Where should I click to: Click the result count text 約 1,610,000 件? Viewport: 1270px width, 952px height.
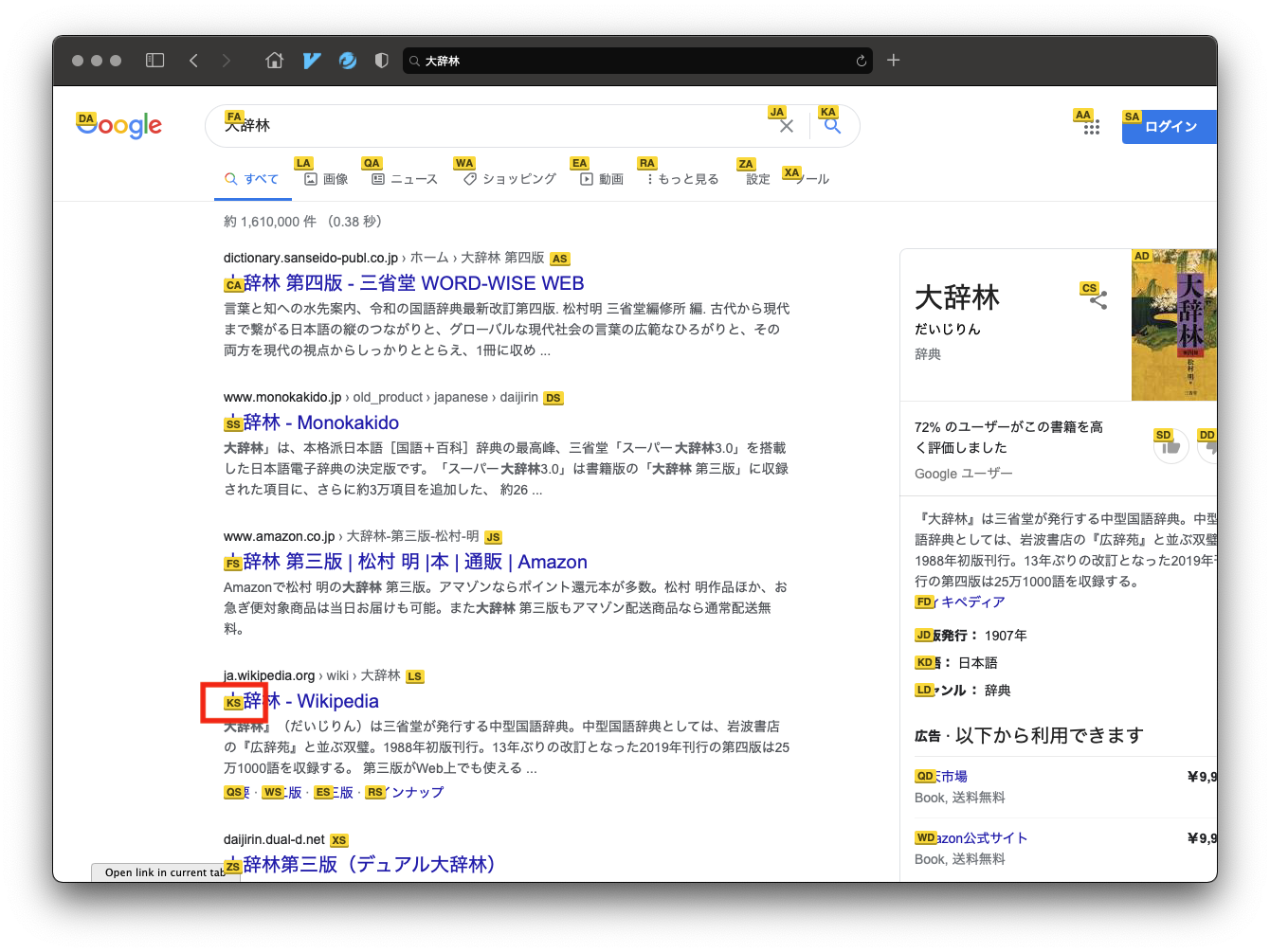coord(270,222)
